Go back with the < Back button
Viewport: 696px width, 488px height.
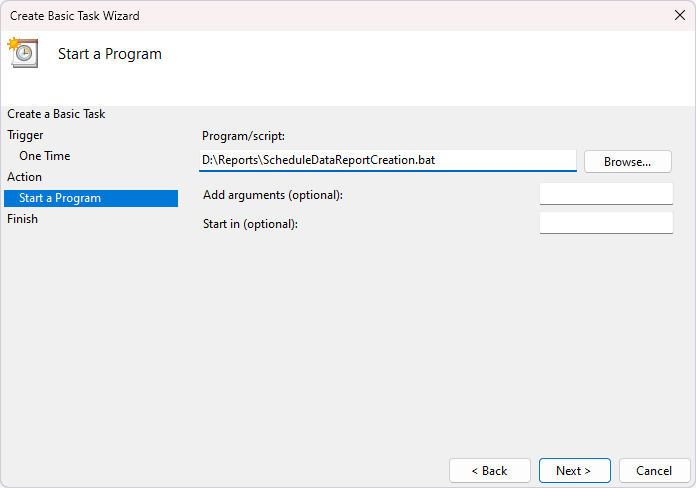[x=490, y=470]
